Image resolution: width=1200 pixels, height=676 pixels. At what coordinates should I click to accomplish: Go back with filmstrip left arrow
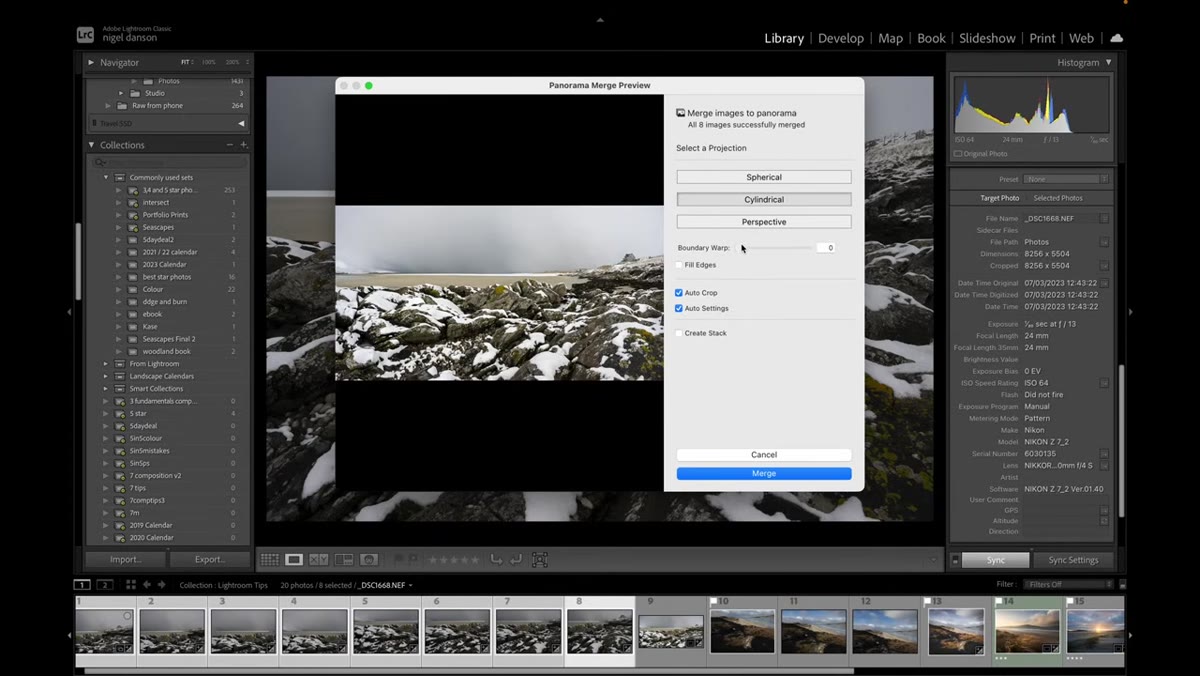click(147, 585)
